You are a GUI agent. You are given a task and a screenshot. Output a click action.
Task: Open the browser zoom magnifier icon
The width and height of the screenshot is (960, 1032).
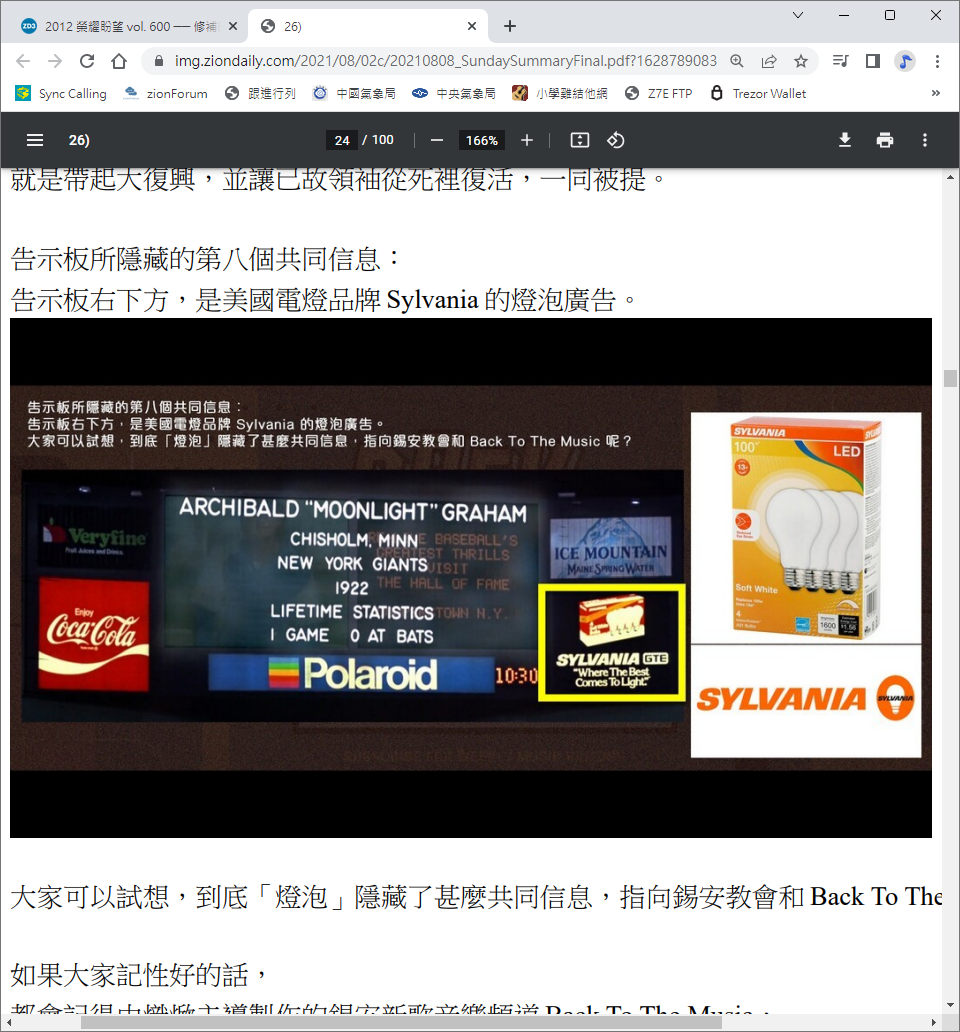pos(737,61)
